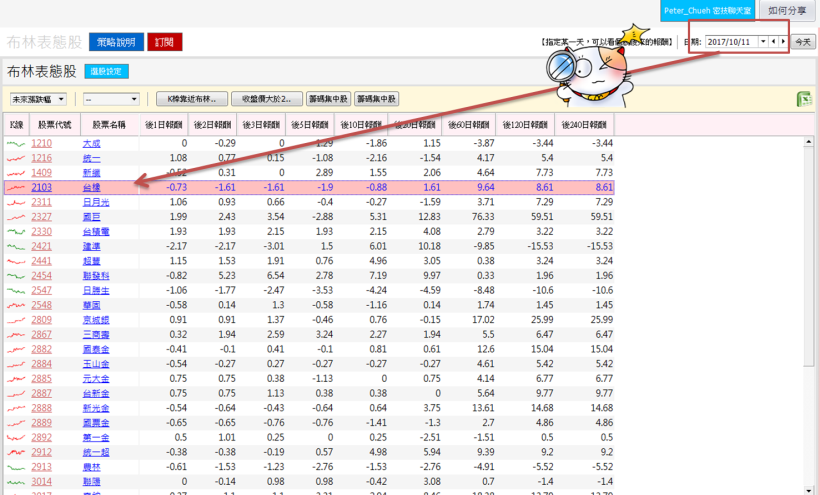Open K-line sparkline for stock 2888

(x=16, y=408)
